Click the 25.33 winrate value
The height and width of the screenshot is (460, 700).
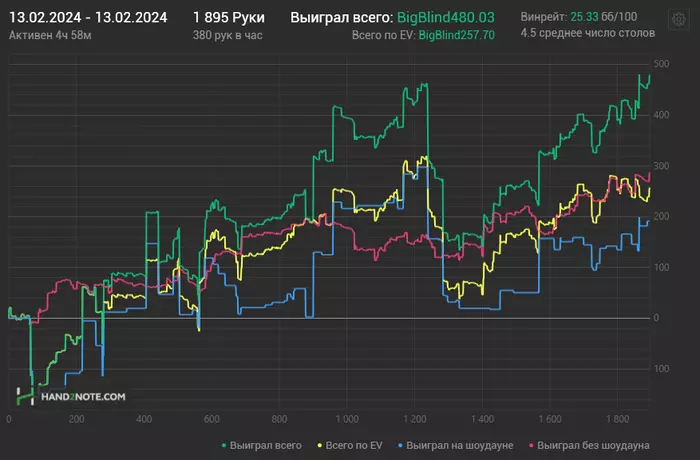click(584, 17)
